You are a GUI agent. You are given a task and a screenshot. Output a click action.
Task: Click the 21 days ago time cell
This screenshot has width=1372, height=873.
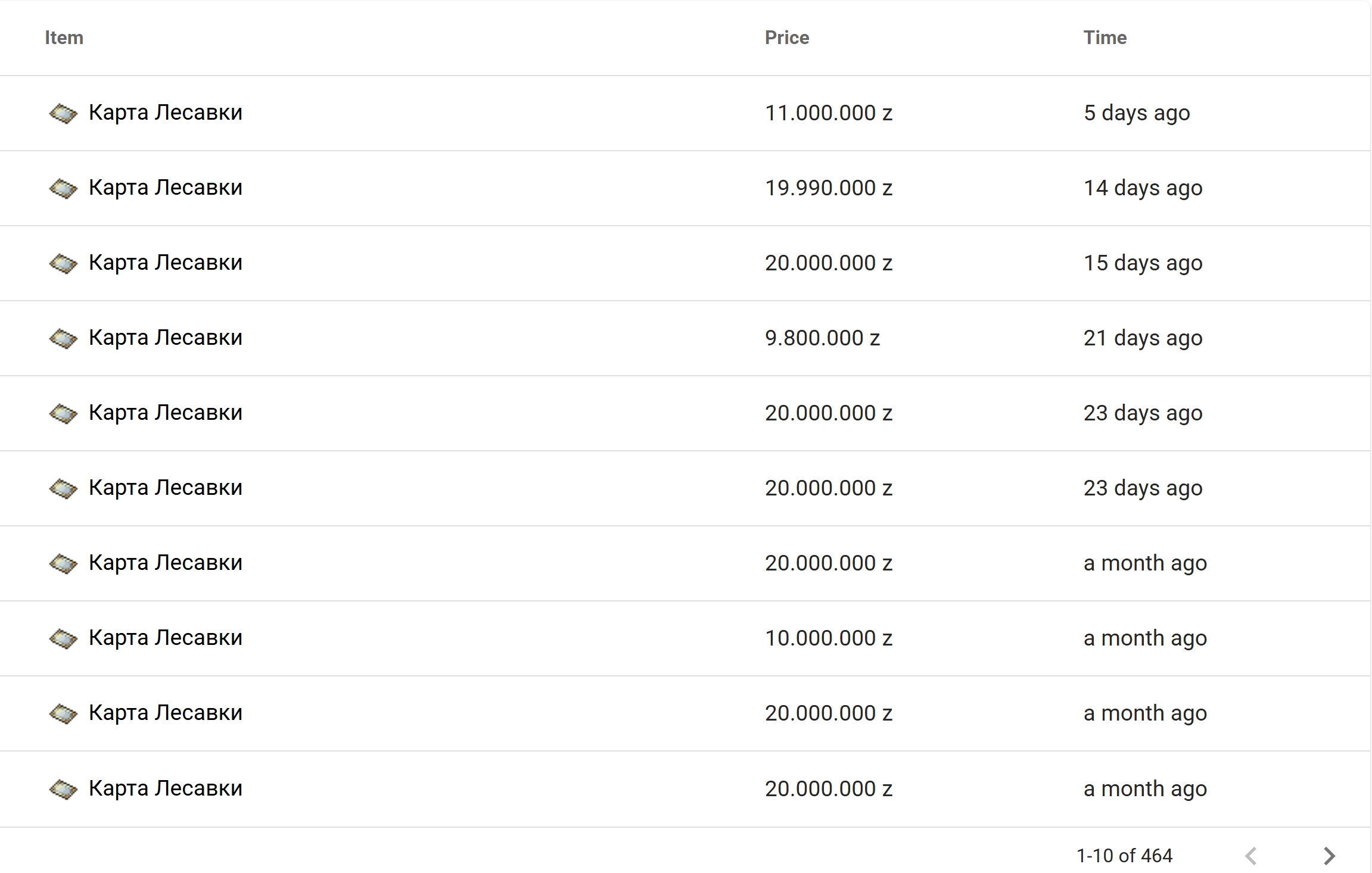pyautogui.click(x=1143, y=338)
